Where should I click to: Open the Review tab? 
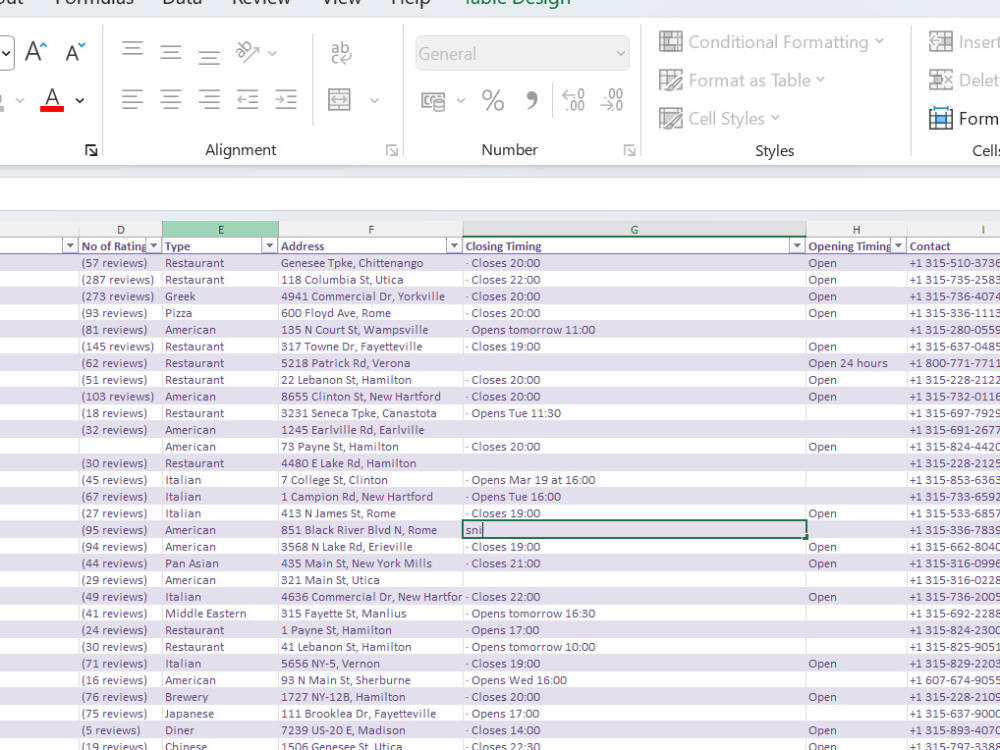[261, 3]
